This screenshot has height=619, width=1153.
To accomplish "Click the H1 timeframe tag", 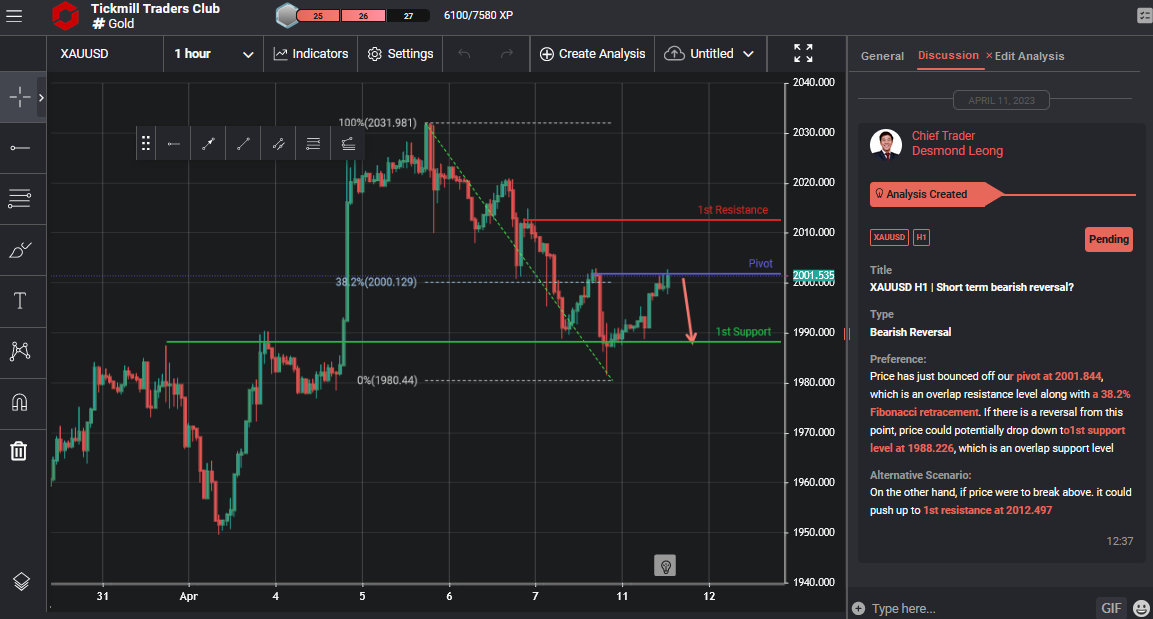I will 921,237.
